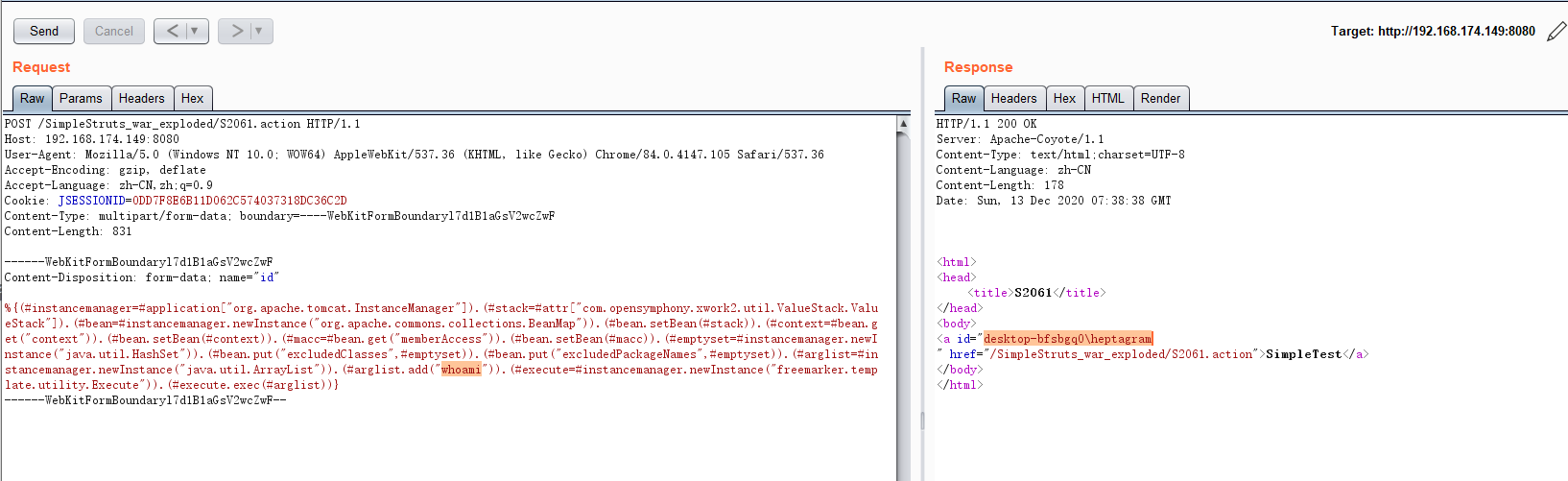Click the Accept-Encoding header line
Screen dimensions: 1568x481
105,170
